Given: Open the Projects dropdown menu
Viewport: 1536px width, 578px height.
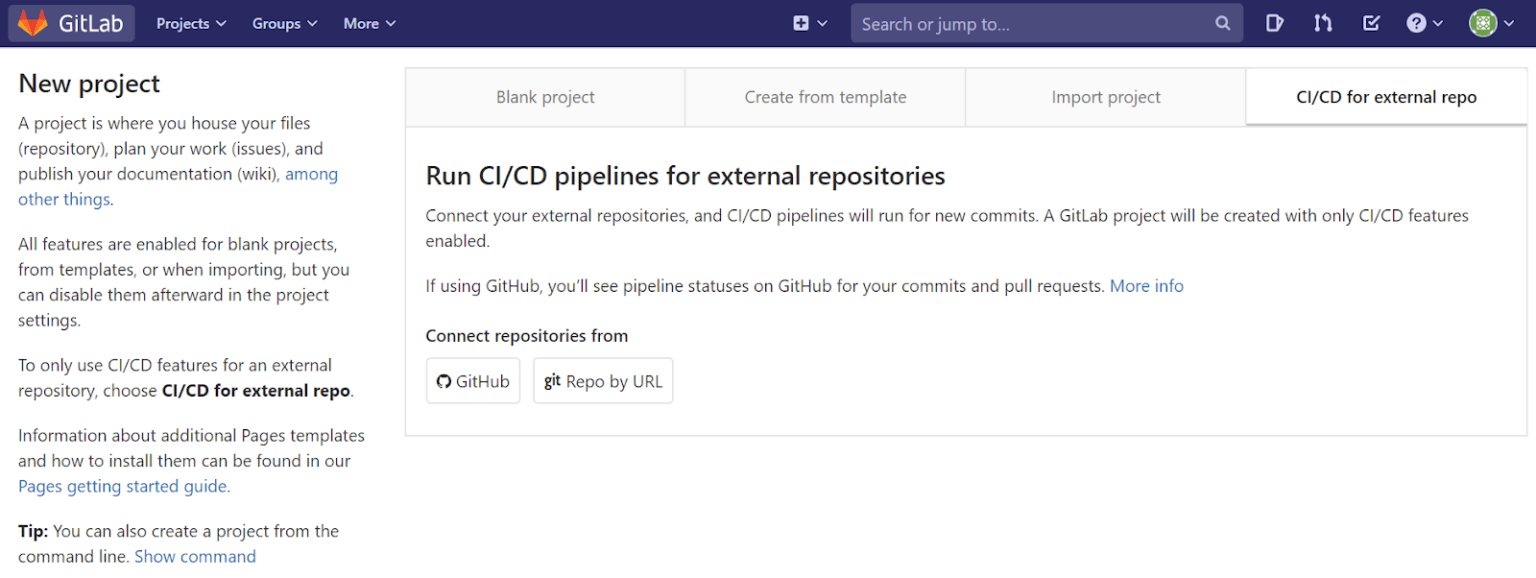Looking at the screenshot, I should pyautogui.click(x=190, y=22).
